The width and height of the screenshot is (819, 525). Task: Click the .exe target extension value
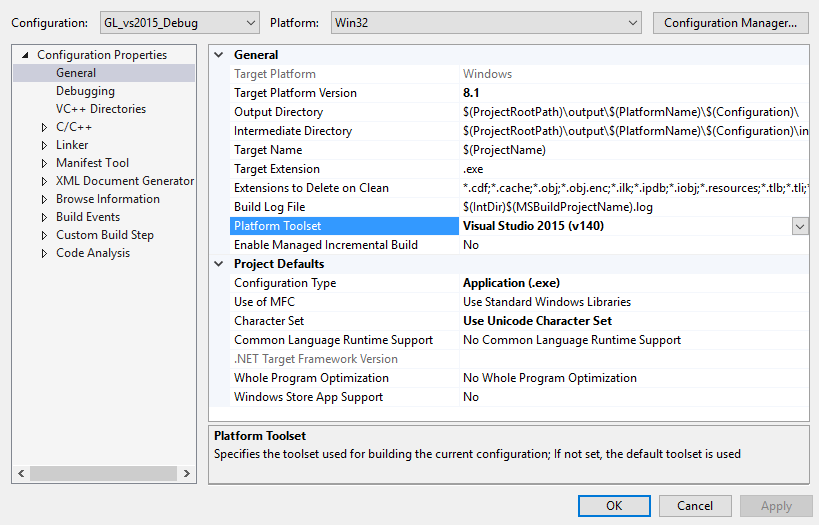(473, 169)
